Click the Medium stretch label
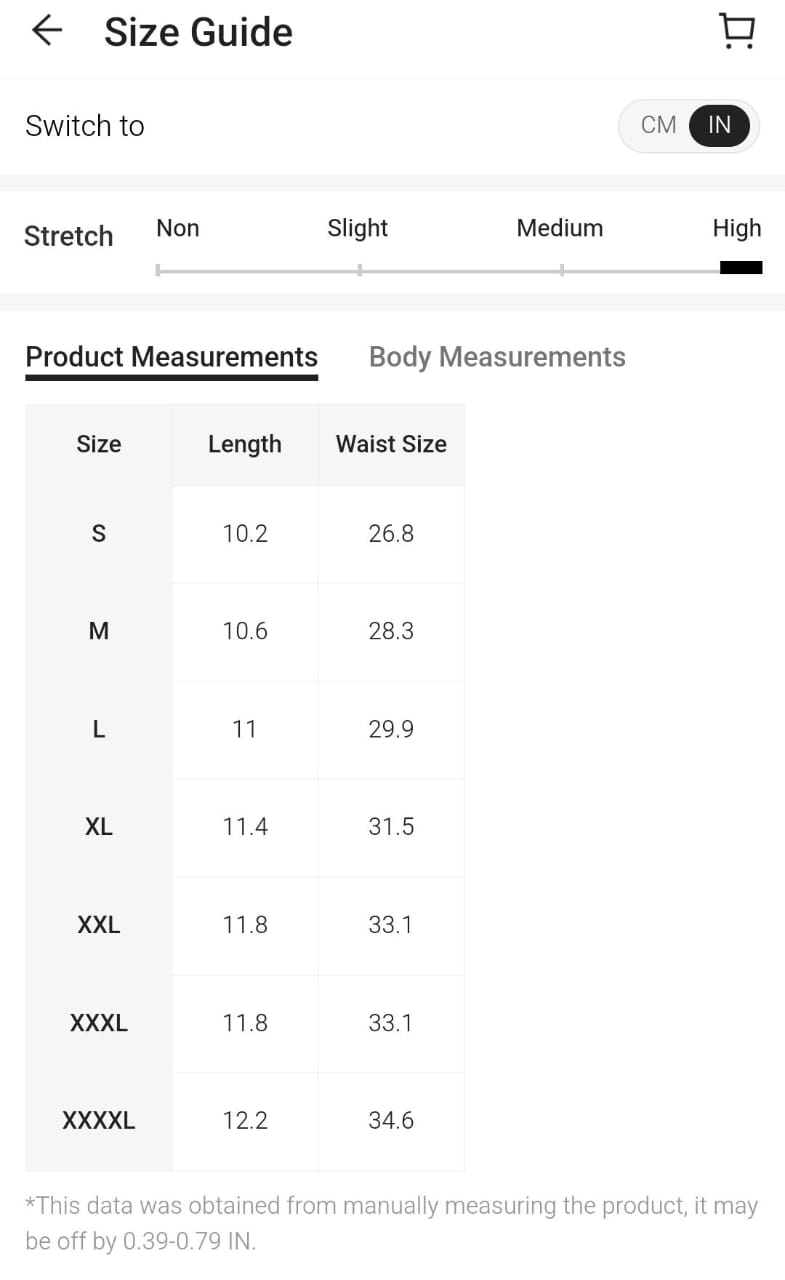This screenshot has width=785, height=1280. (559, 228)
